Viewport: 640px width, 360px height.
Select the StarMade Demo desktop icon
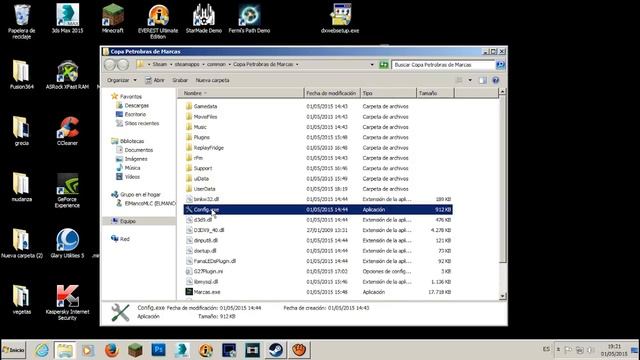pos(204,19)
